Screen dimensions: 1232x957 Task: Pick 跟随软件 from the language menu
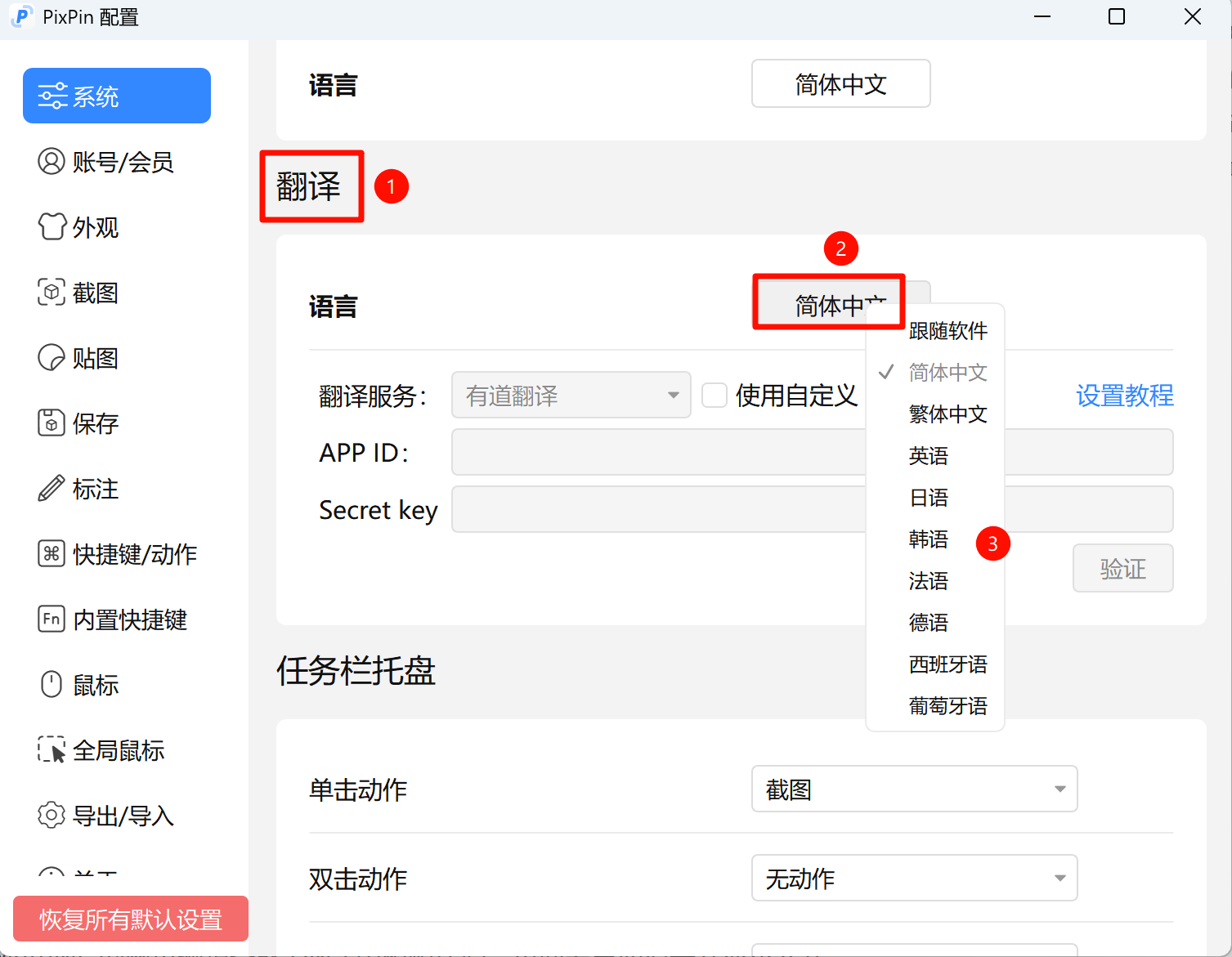948,331
